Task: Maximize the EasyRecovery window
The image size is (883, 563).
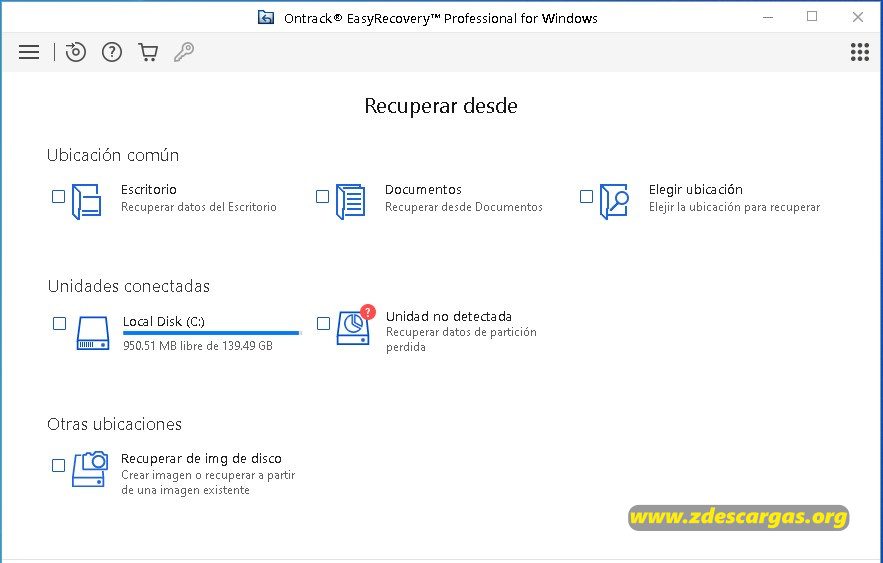Action: [x=812, y=17]
